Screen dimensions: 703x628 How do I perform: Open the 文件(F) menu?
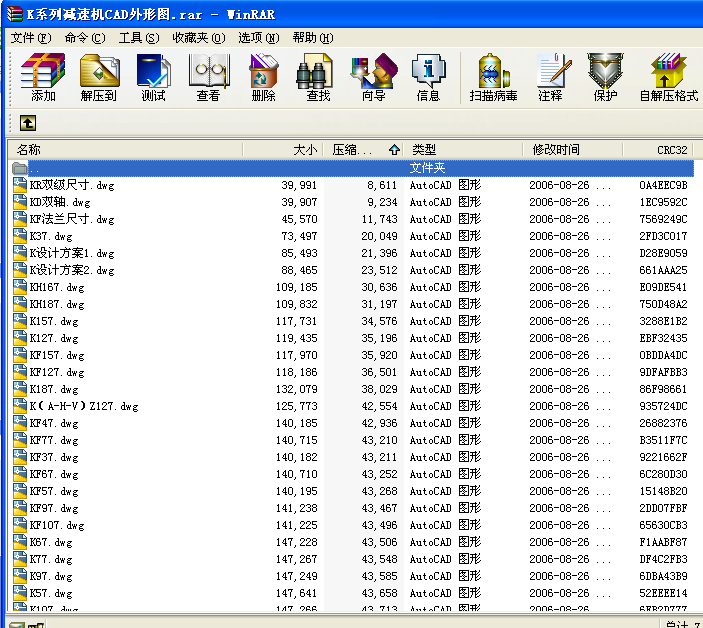coord(31,38)
